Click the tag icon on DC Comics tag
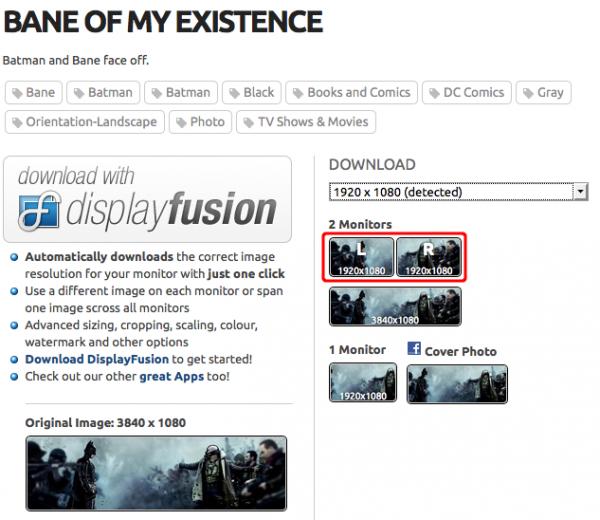The height and width of the screenshot is (520, 600). pos(434,93)
